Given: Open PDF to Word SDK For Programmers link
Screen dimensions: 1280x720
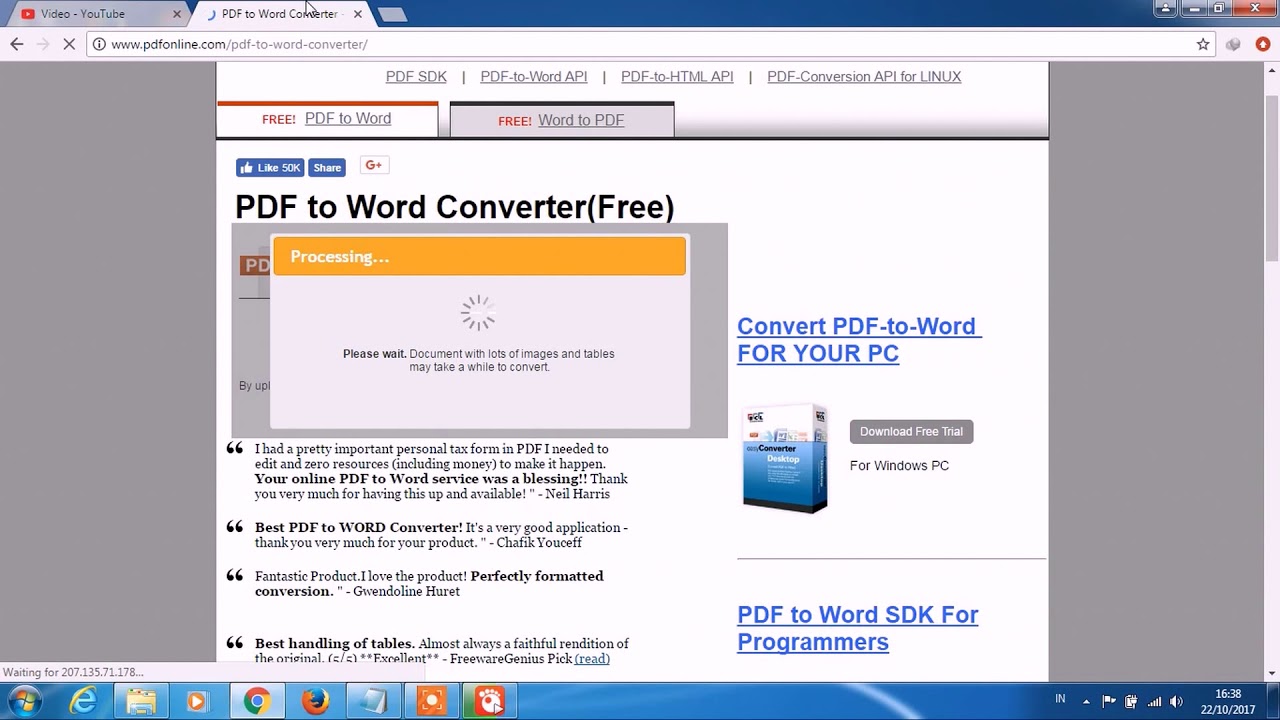Looking at the screenshot, I should pyautogui.click(x=857, y=628).
